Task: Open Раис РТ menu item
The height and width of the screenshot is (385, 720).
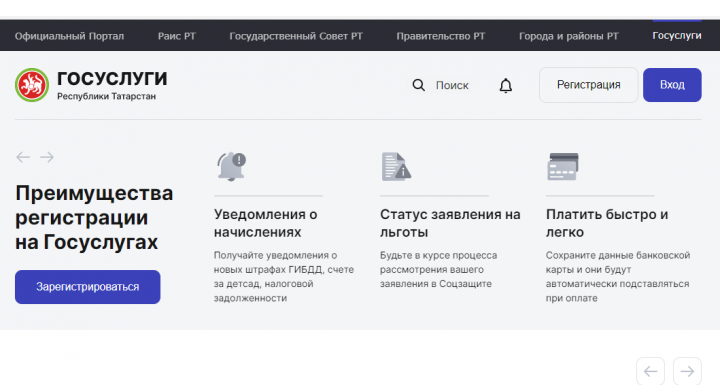Action: point(177,36)
